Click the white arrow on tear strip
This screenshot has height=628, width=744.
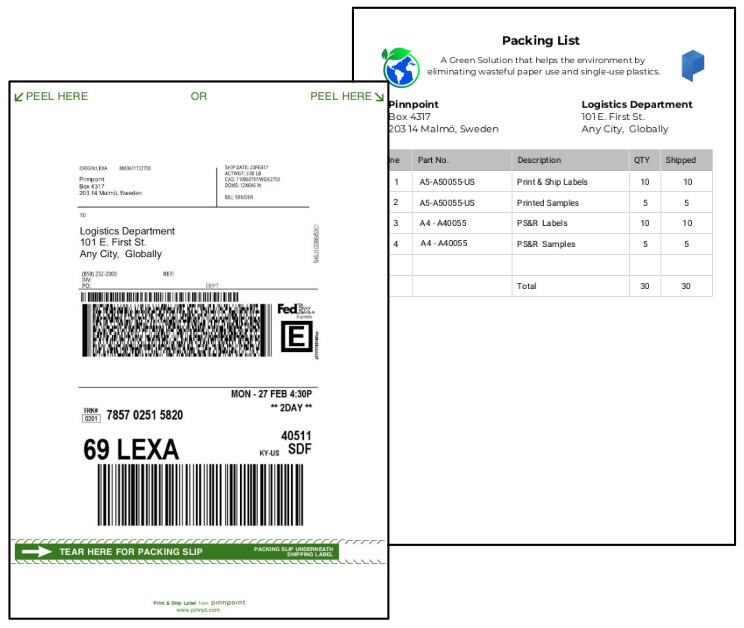[37, 551]
